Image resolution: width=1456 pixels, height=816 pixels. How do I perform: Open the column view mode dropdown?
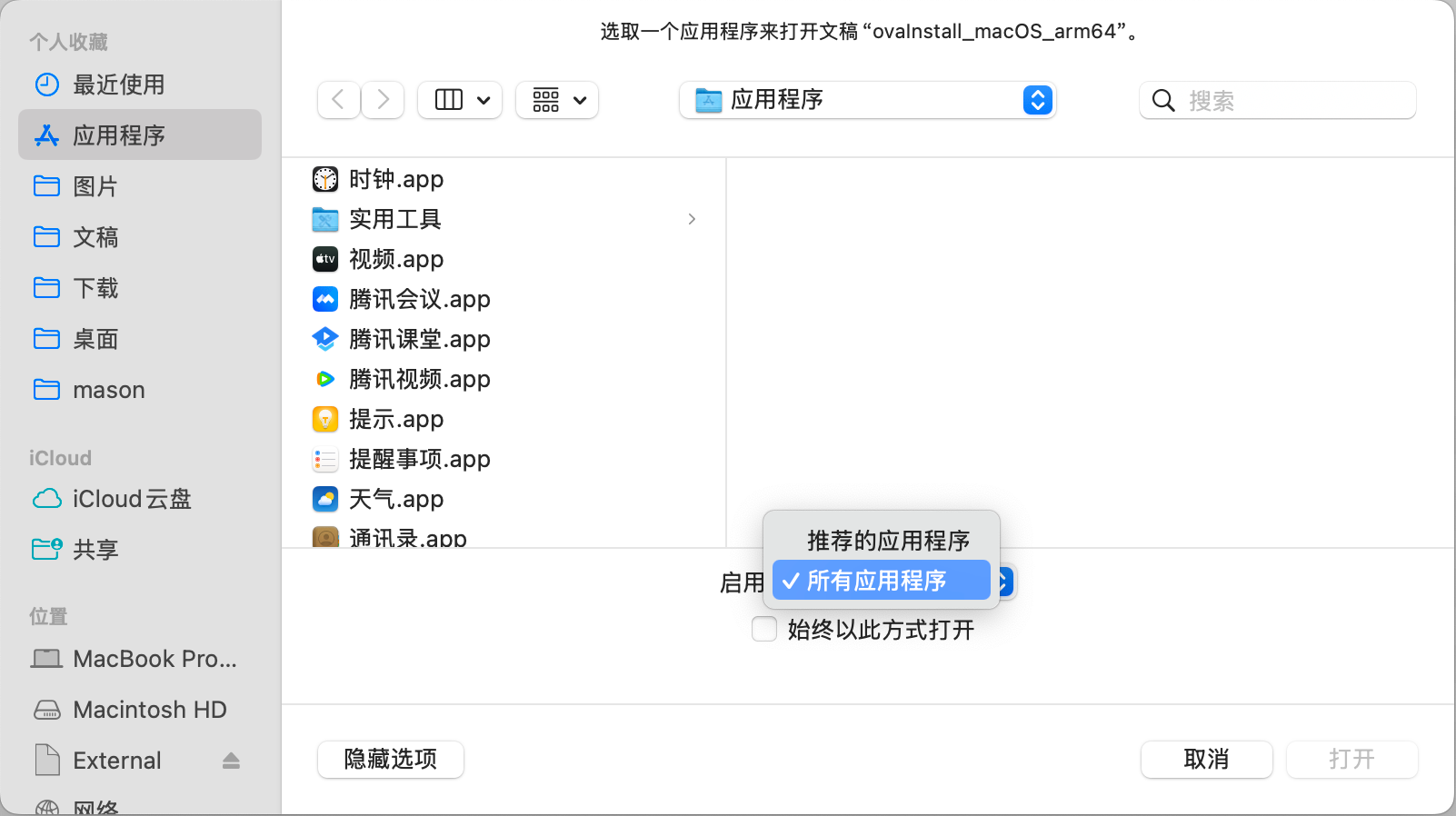click(460, 100)
